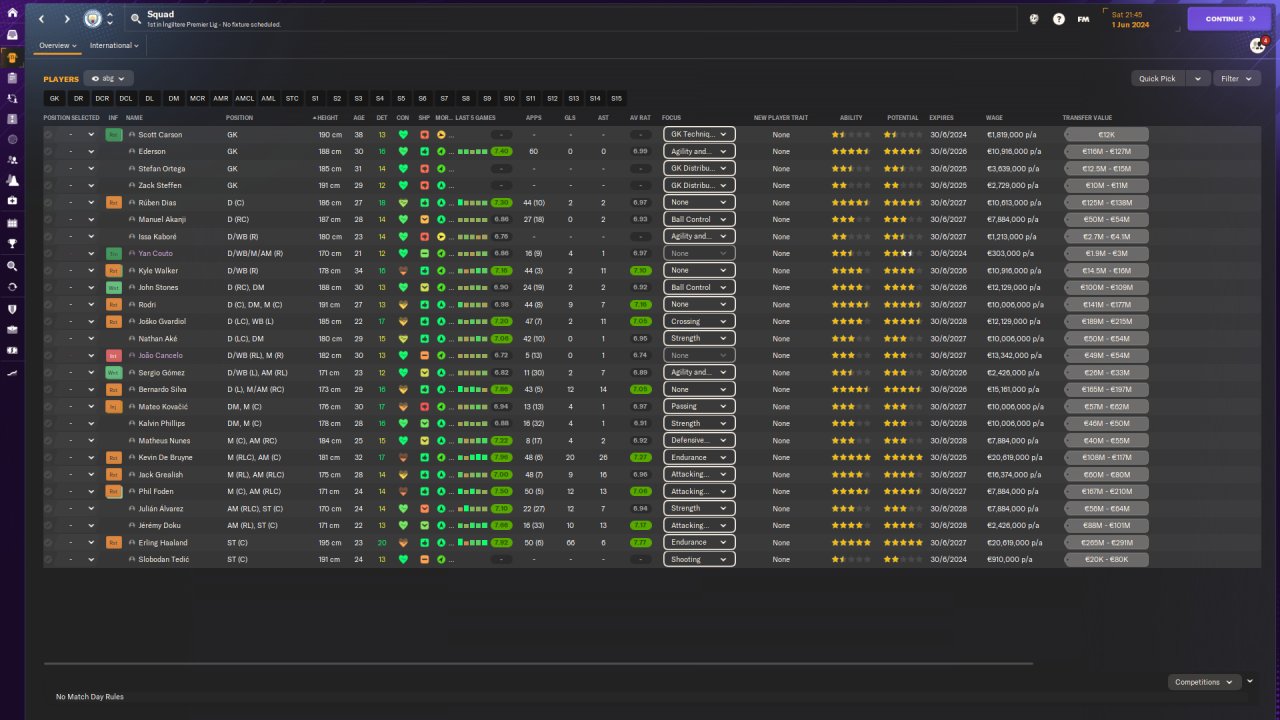Open the magnifier scouting icon in the sidebar

click(12, 266)
